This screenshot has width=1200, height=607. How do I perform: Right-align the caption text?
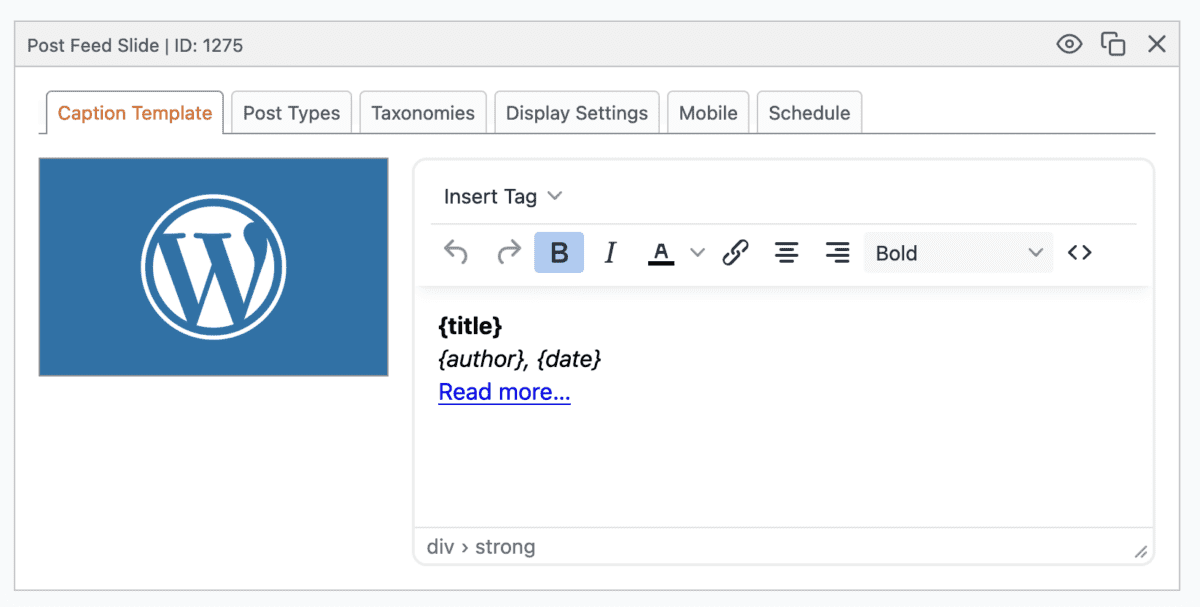tap(837, 252)
